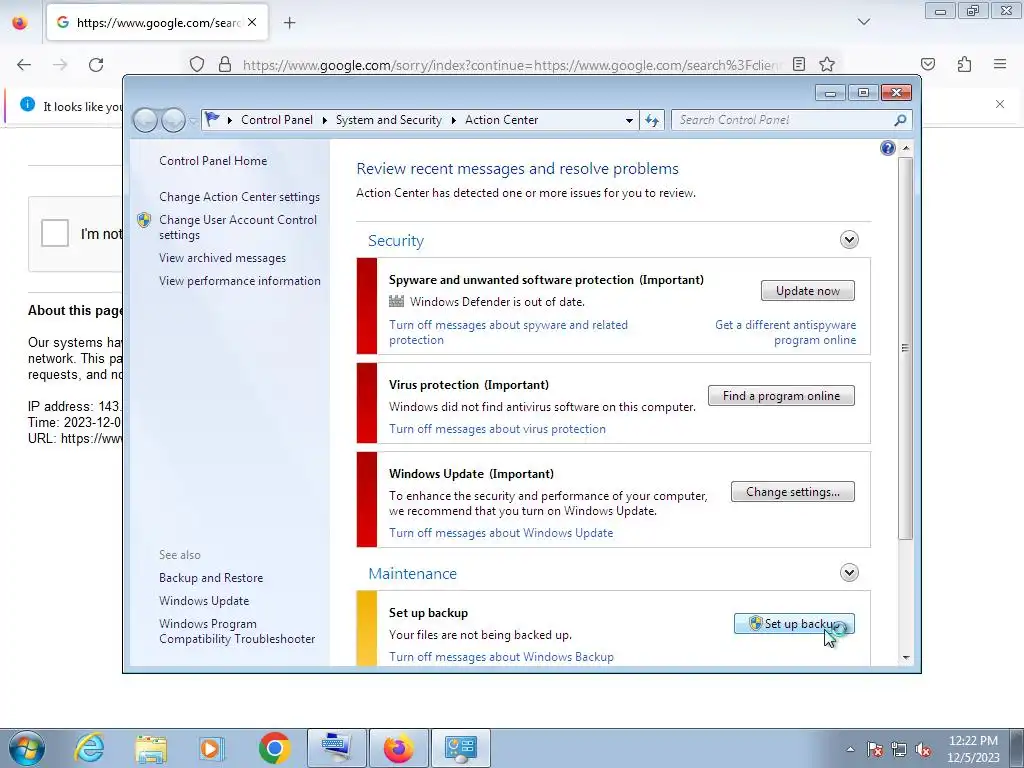Click Action Center breadcrumb
This screenshot has width=1024, height=768.
(x=502, y=120)
